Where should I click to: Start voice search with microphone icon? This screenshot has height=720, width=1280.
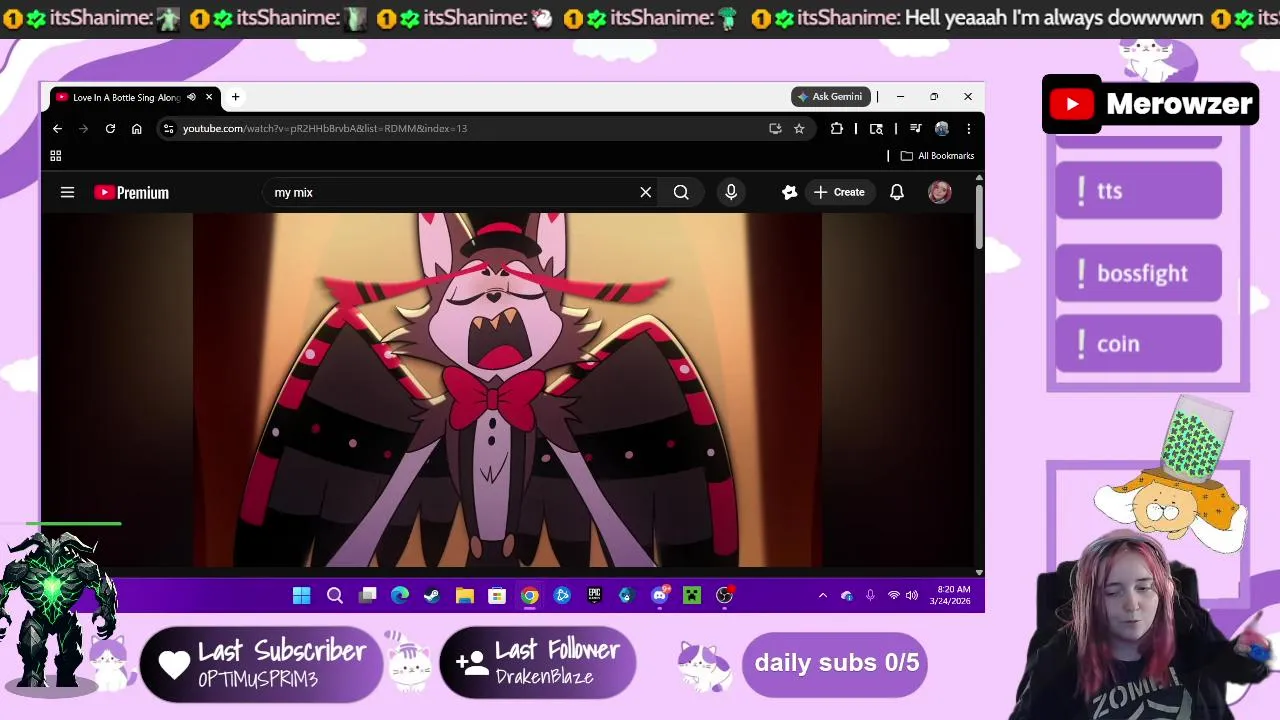point(731,192)
